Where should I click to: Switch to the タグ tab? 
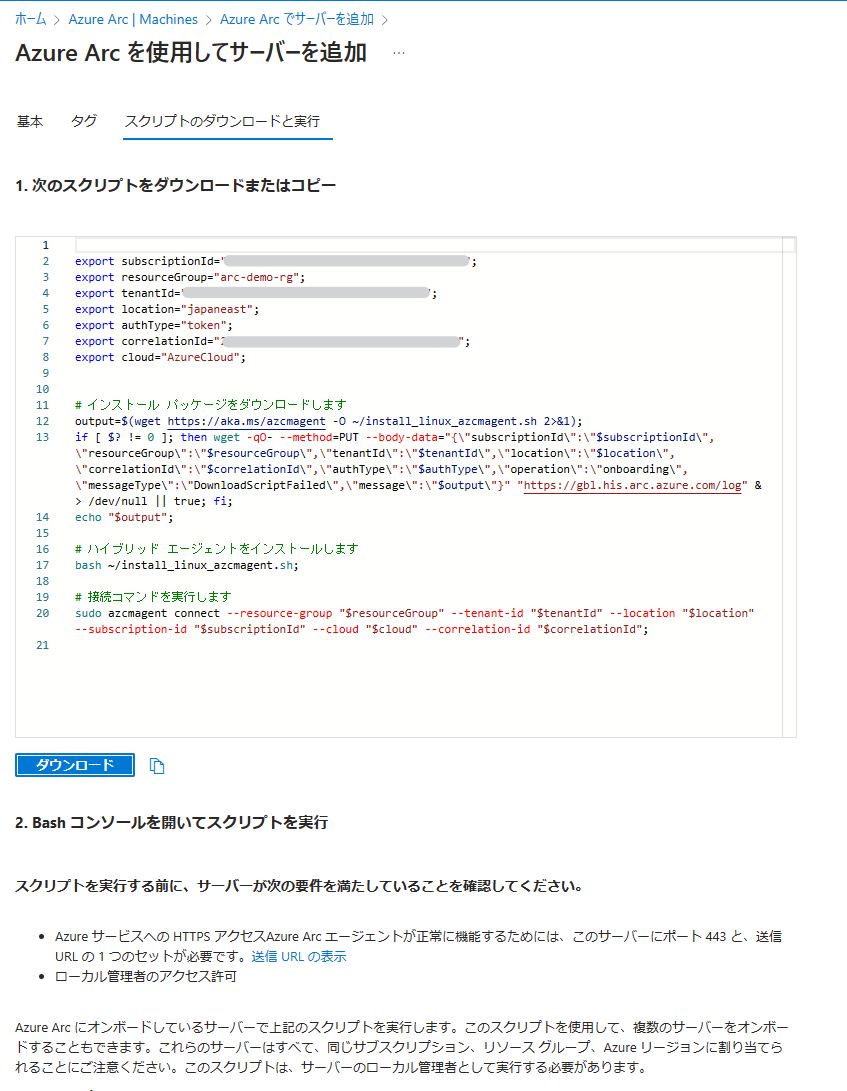click(x=84, y=121)
